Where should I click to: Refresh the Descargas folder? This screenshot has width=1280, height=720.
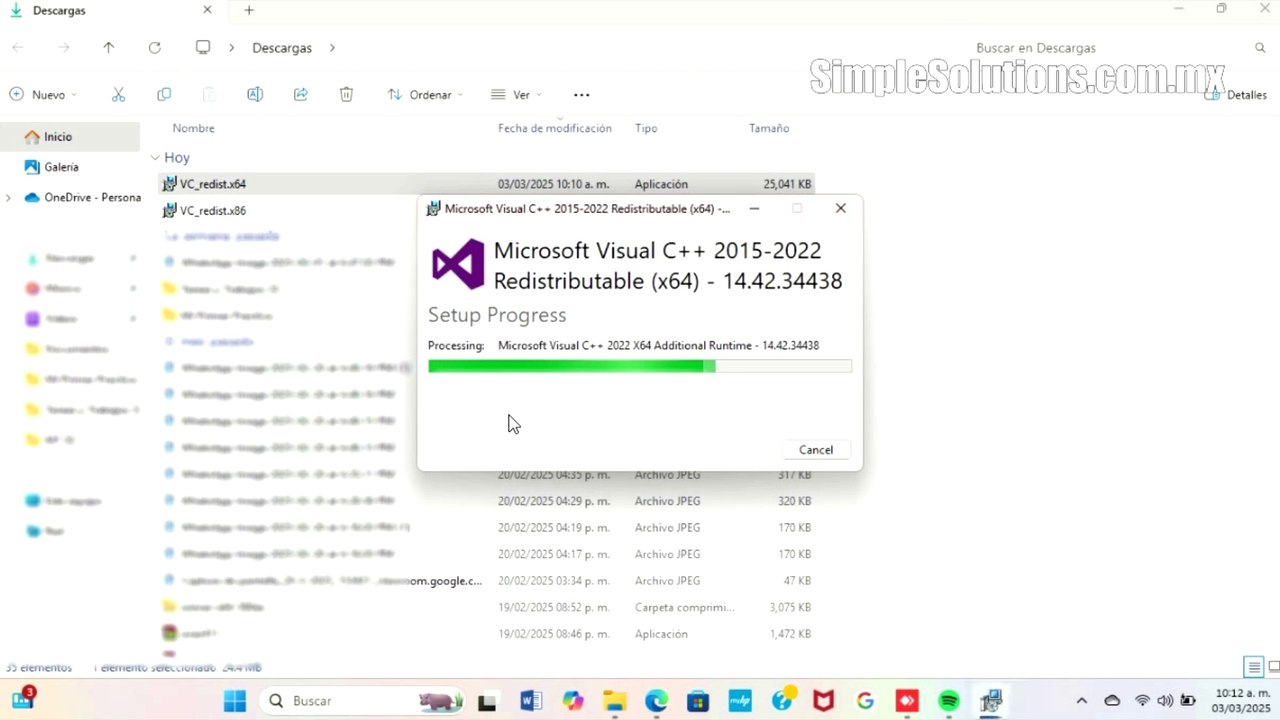tap(154, 48)
